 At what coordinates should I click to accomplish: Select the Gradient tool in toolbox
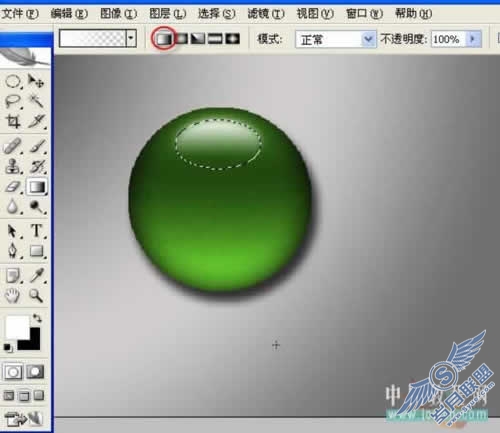(37, 187)
